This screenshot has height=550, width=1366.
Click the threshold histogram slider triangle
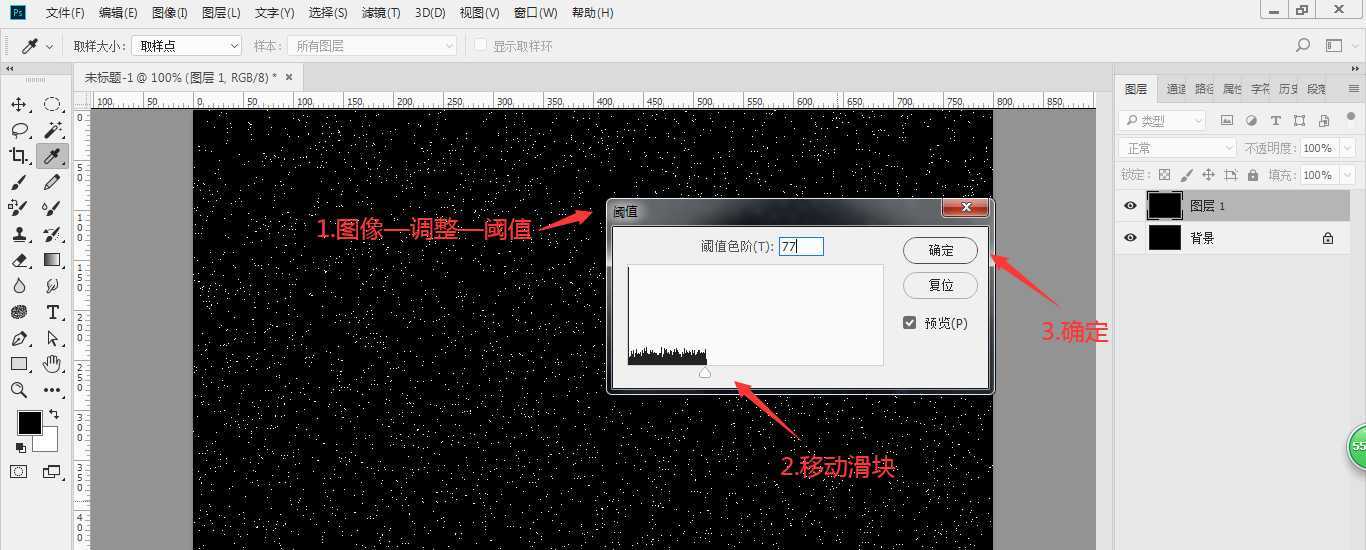point(705,372)
